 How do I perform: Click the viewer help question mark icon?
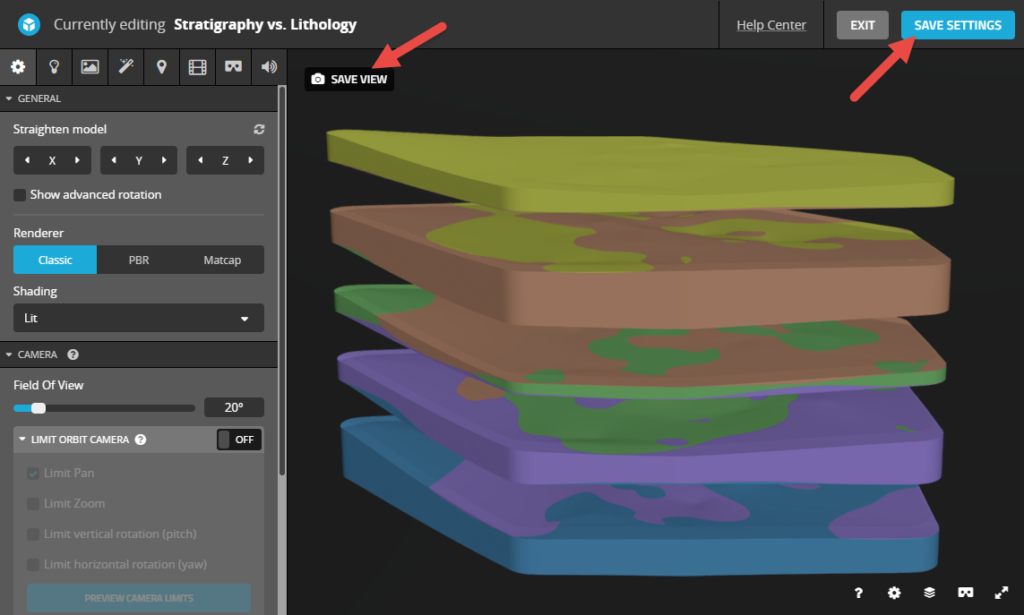858,593
